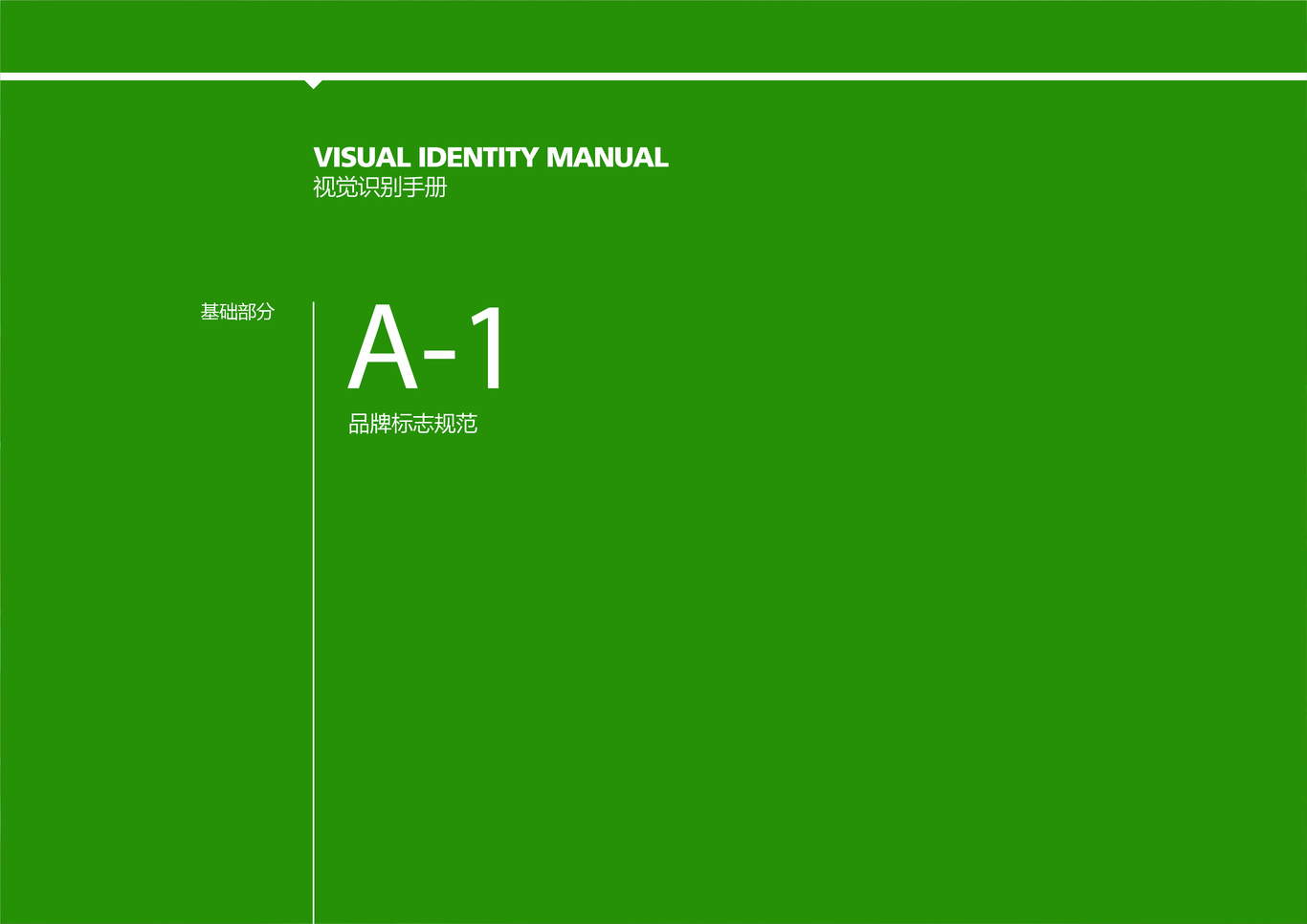Click the large 'A-1' section number

tap(426, 348)
